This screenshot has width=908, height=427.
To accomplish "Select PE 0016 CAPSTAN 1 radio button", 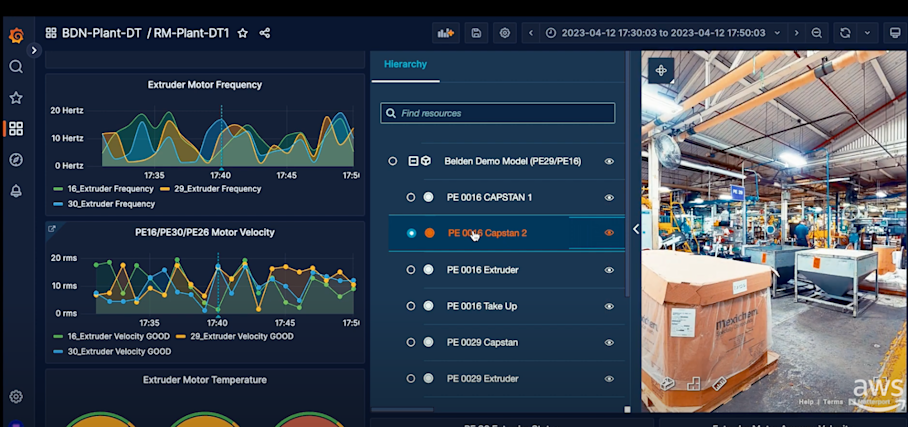I will tap(411, 198).
